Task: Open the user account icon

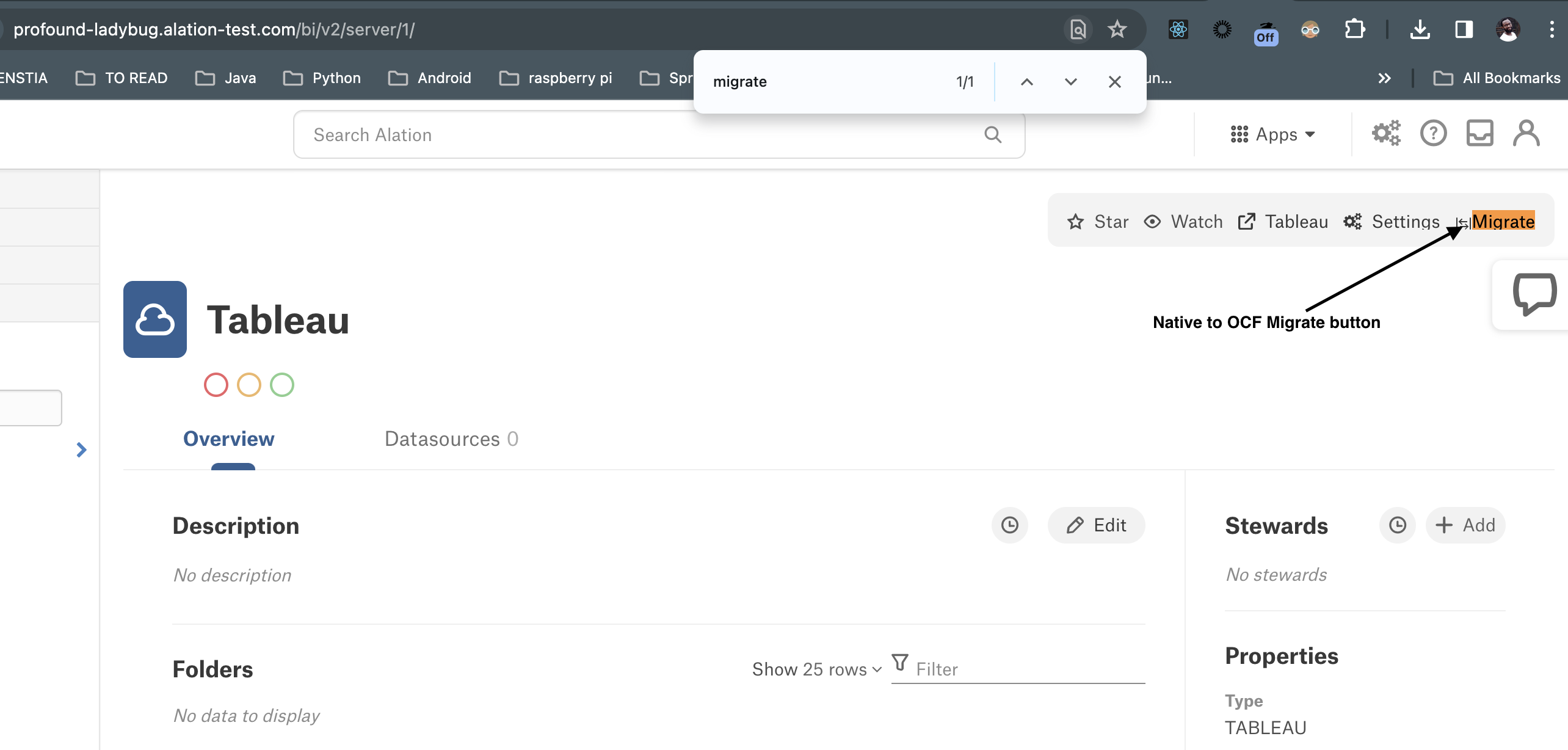Action: [x=1526, y=133]
